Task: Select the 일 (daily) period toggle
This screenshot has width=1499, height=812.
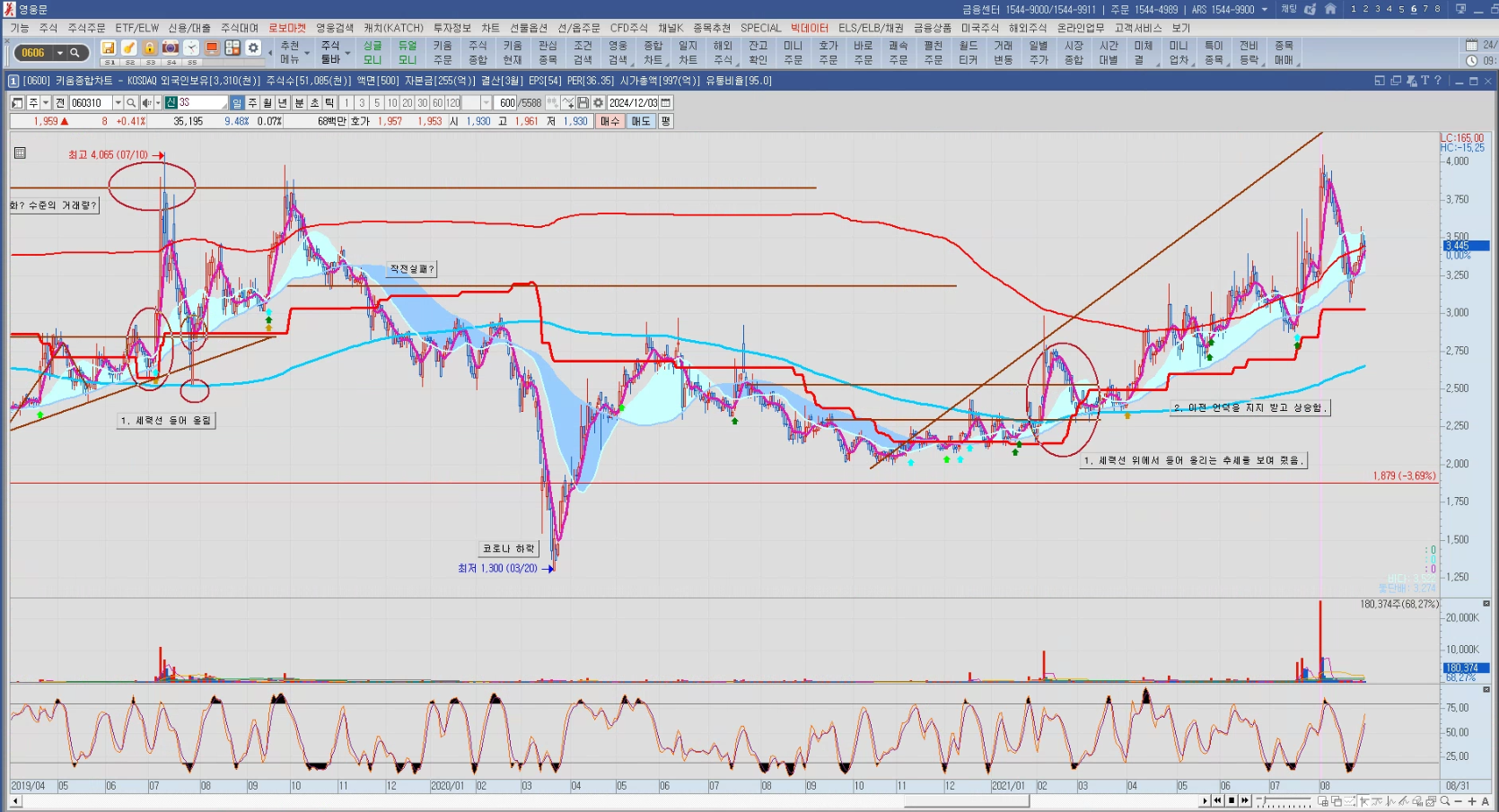Action: point(237,103)
